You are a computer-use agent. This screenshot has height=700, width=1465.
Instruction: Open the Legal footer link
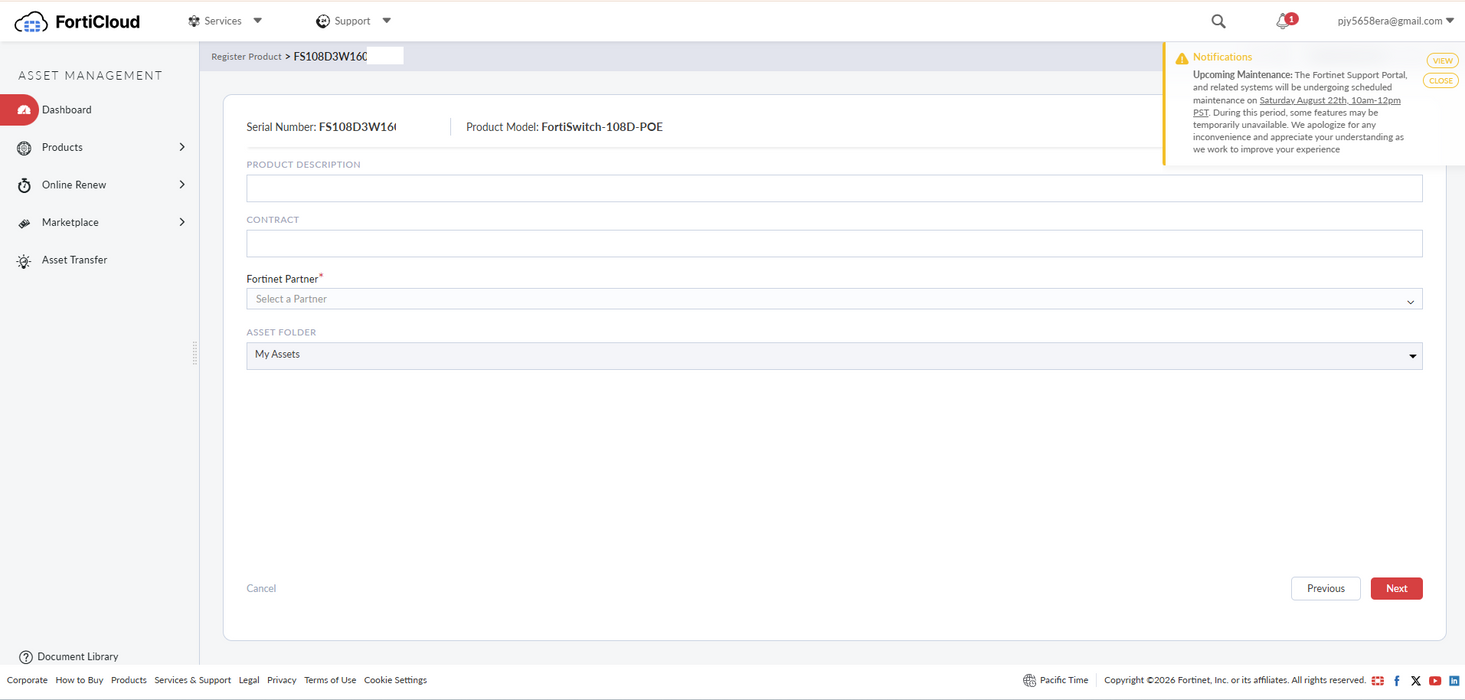(x=249, y=680)
